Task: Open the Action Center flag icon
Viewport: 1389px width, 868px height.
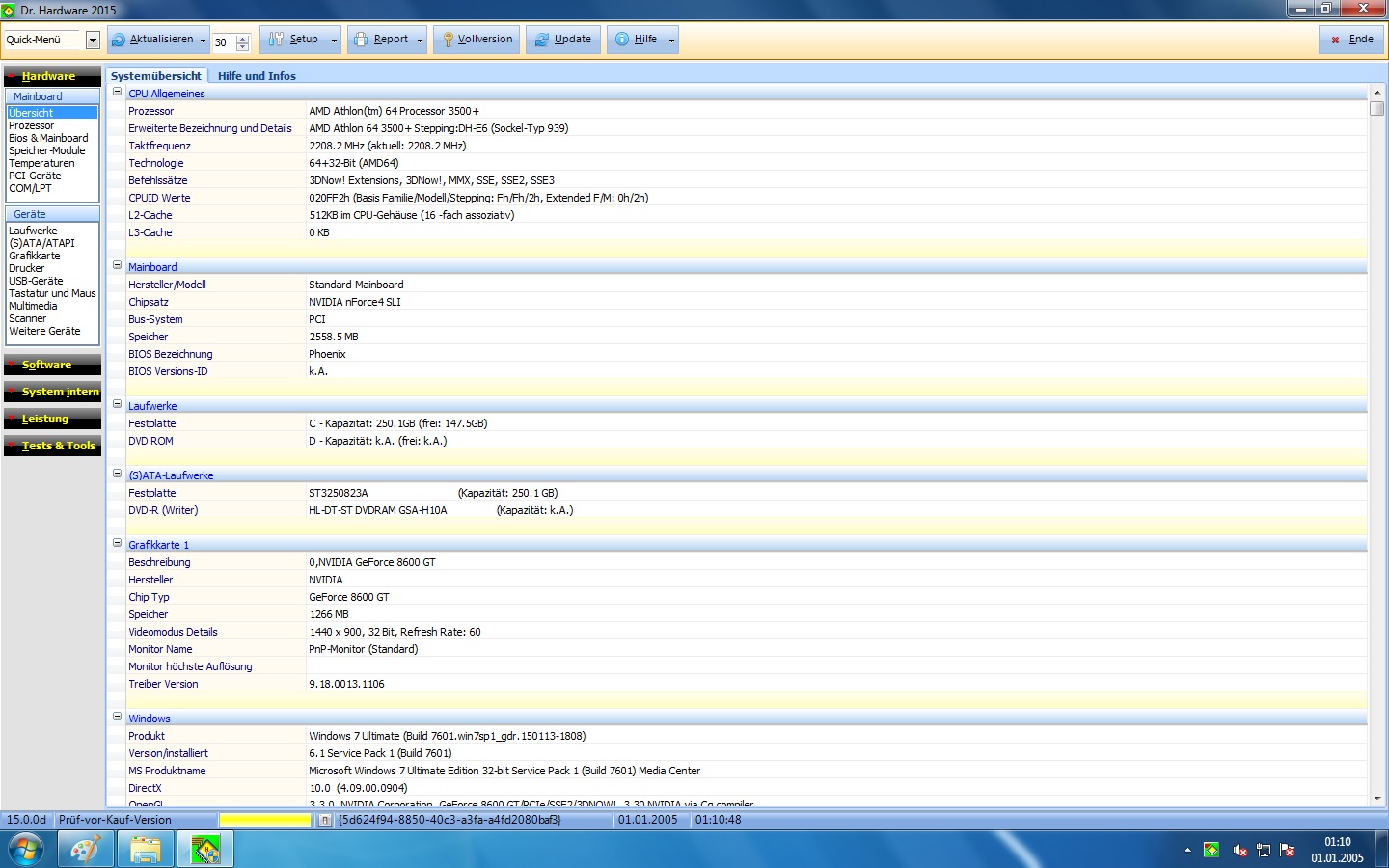Action: (1287, 850)
